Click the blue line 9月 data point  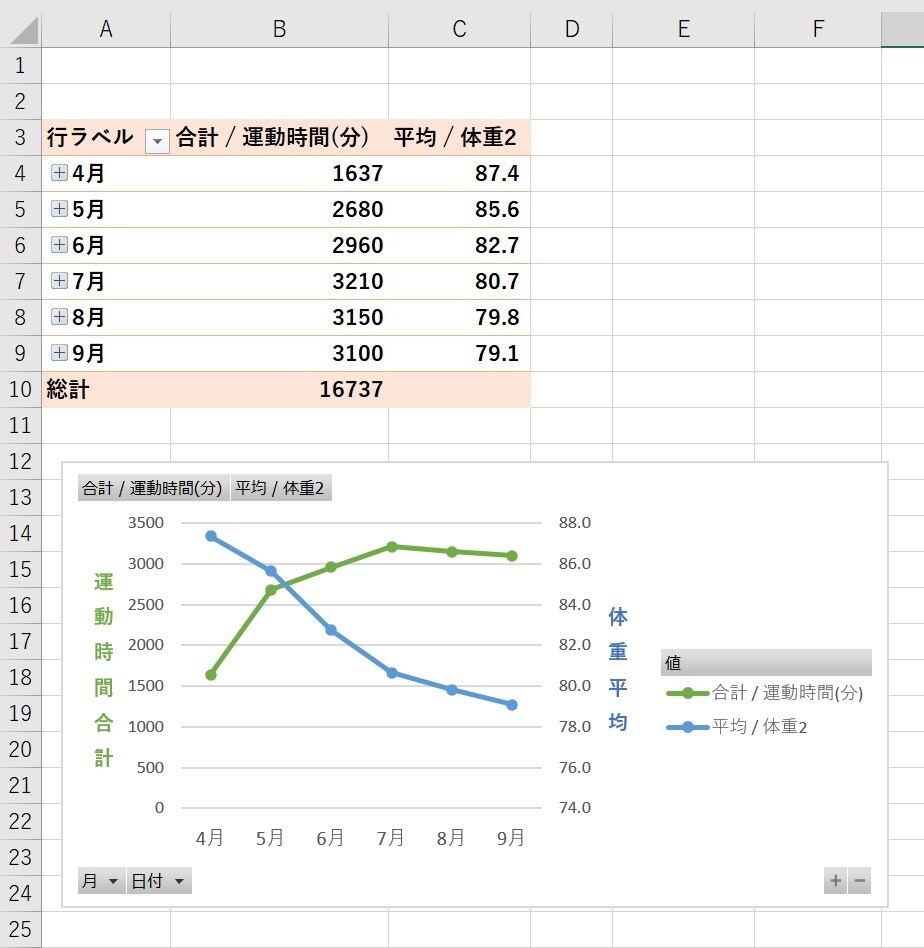pyautogui.click(x=512, y=705)
